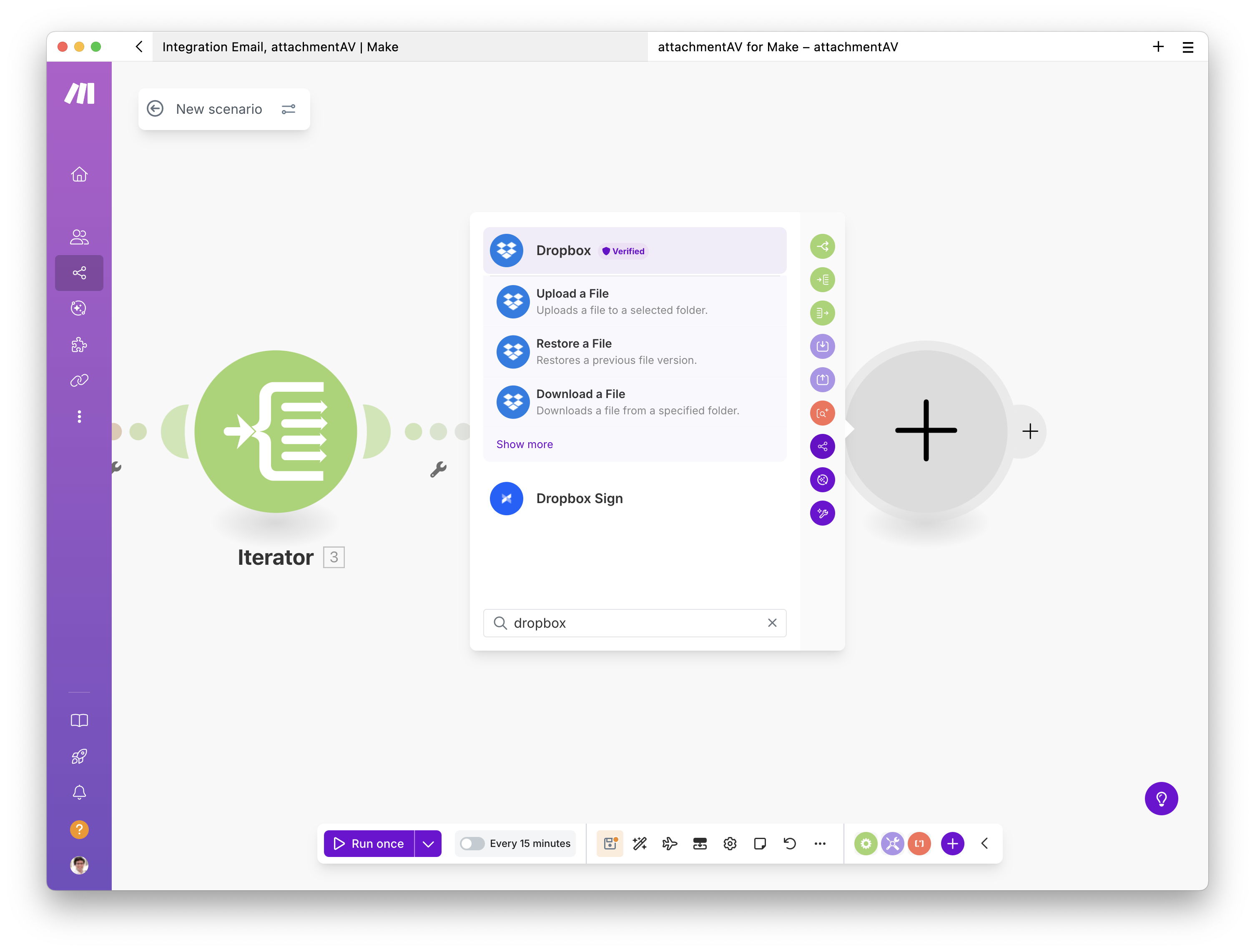Go back using the New scenario back arrow
This screenshot has width=1255, height=952.
click(x=155, y=109)
